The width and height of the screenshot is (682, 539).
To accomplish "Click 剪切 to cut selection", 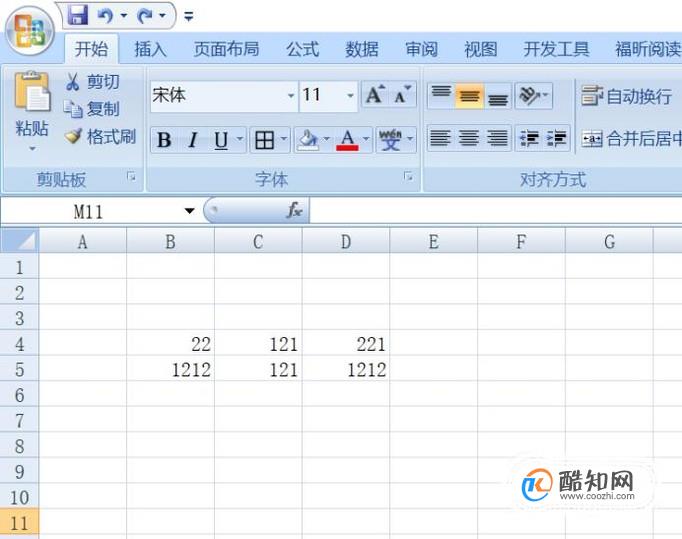I will [92, 81].
